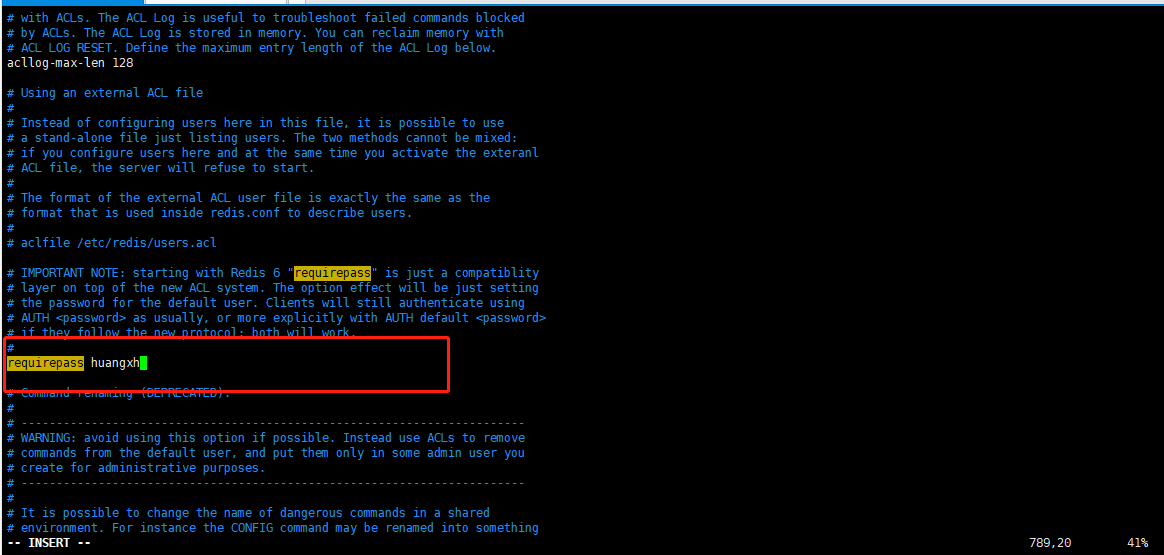Click "It is possible to change the name" line
The width and height of the screenshot is (1164, 555).
tap(248, 513)
